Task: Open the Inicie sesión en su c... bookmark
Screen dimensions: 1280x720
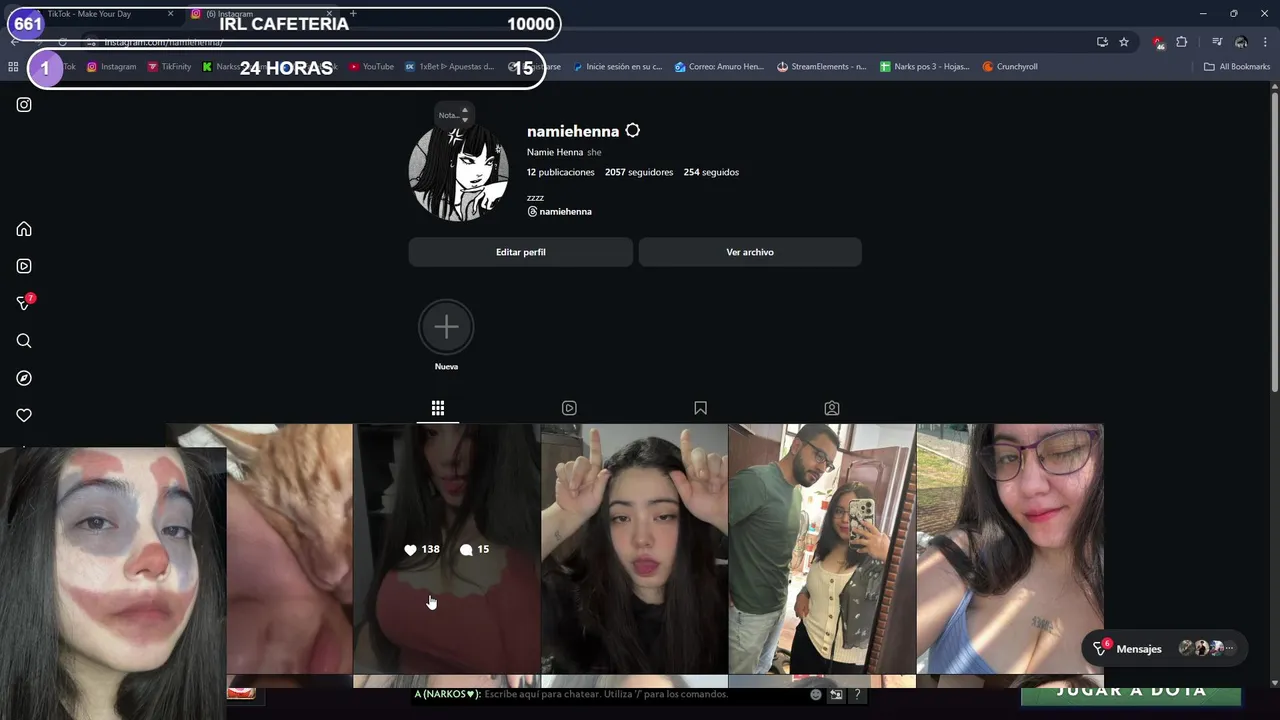Action: pyautogui.click(x=617, y=67)
